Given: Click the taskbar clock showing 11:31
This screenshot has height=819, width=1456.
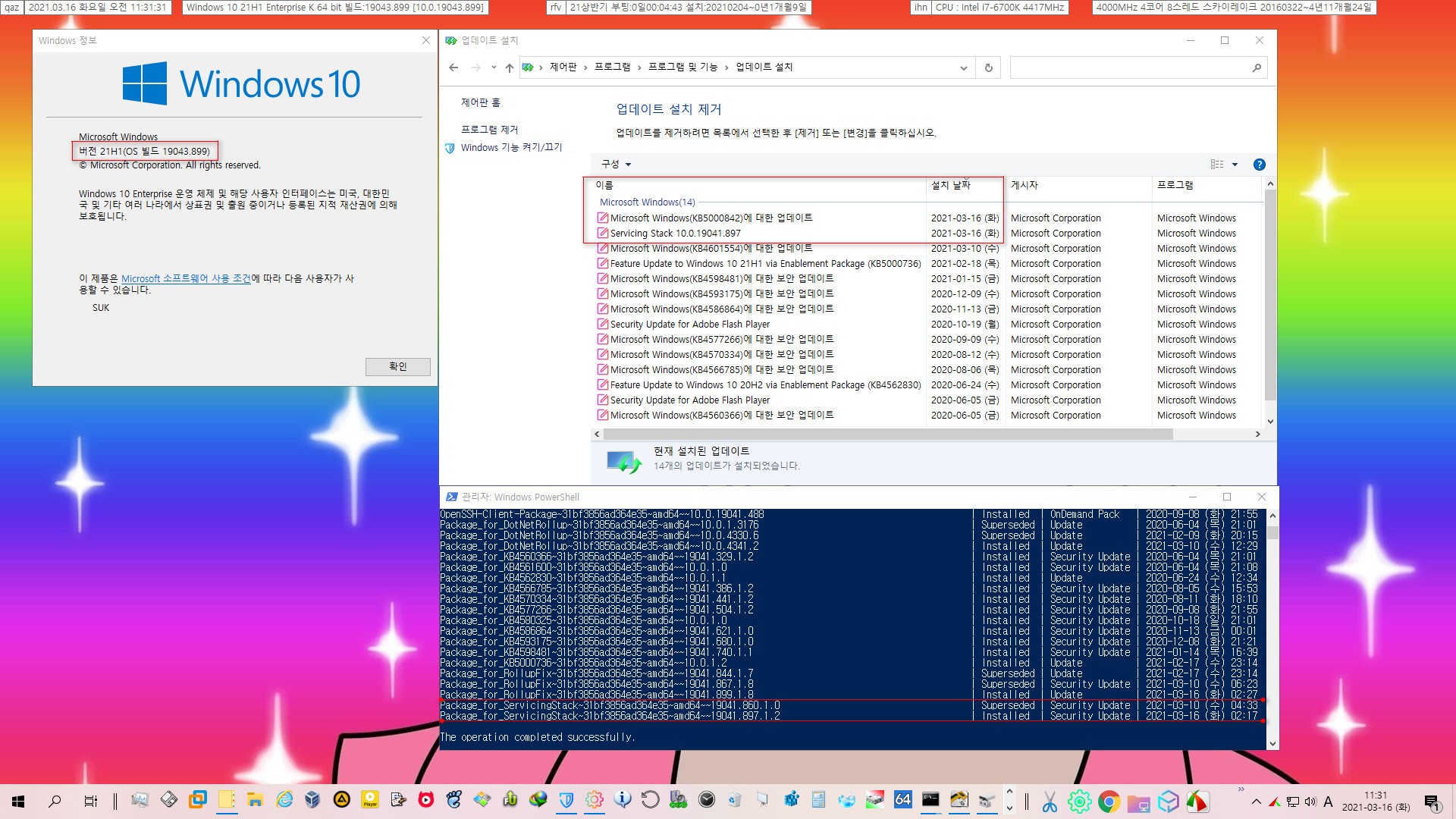Looking at the screenshot, I should (x=1376, y=802).
